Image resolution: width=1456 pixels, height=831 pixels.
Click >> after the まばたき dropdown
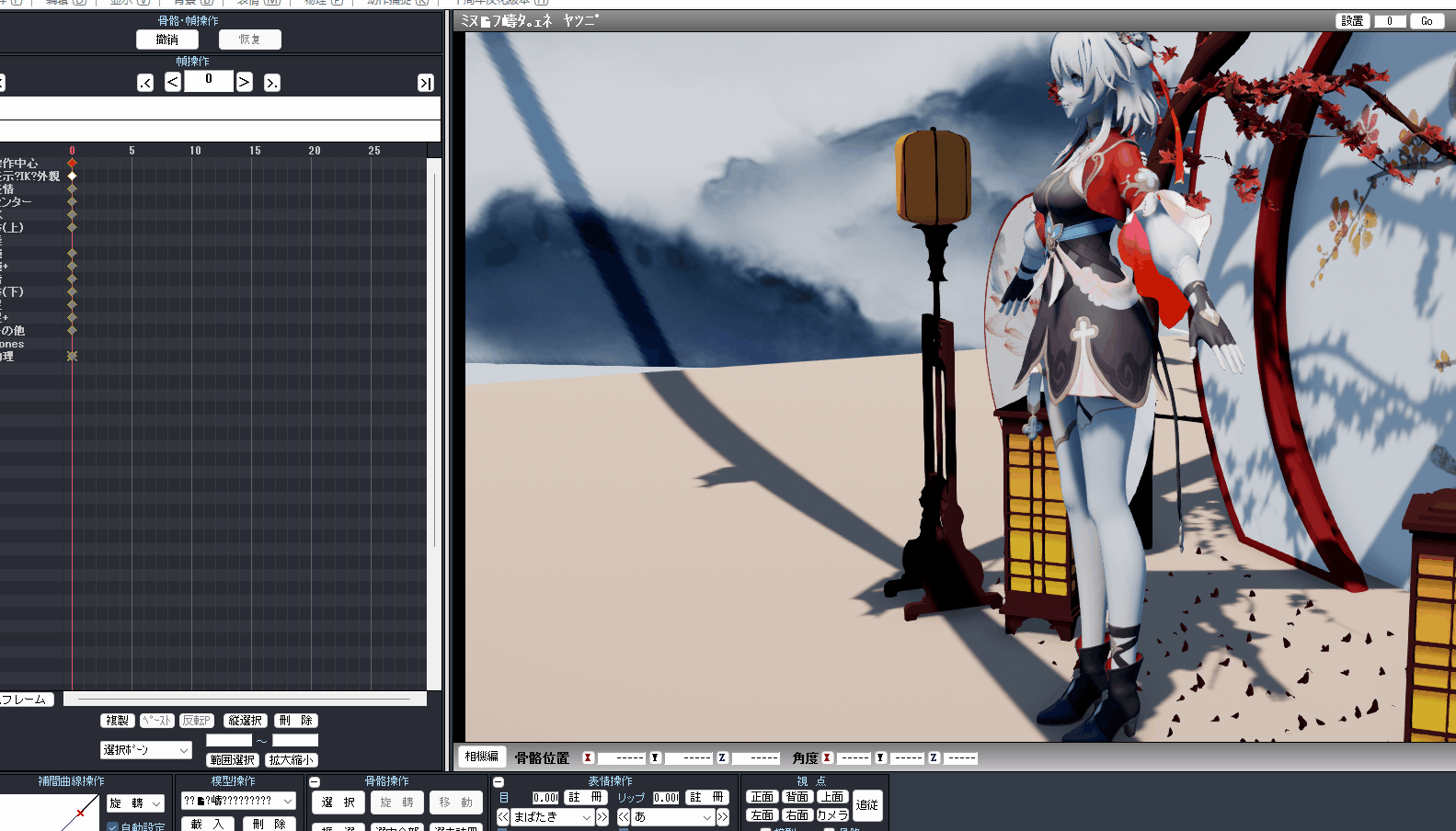point(602,816)
